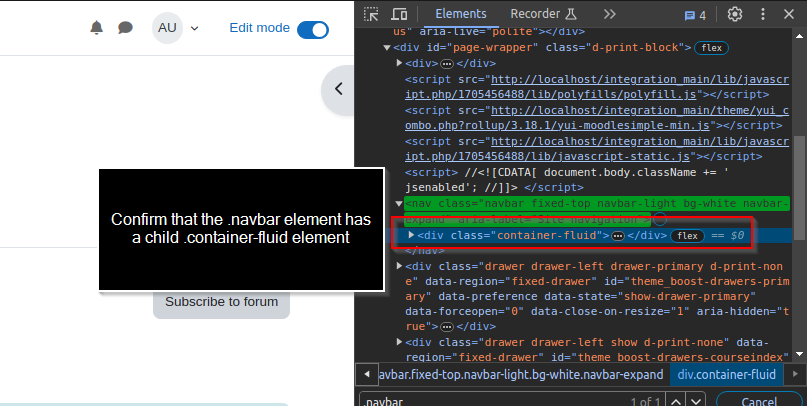
Task: Show more DevTools tabs with the double chevron
Action: [609, 14]
